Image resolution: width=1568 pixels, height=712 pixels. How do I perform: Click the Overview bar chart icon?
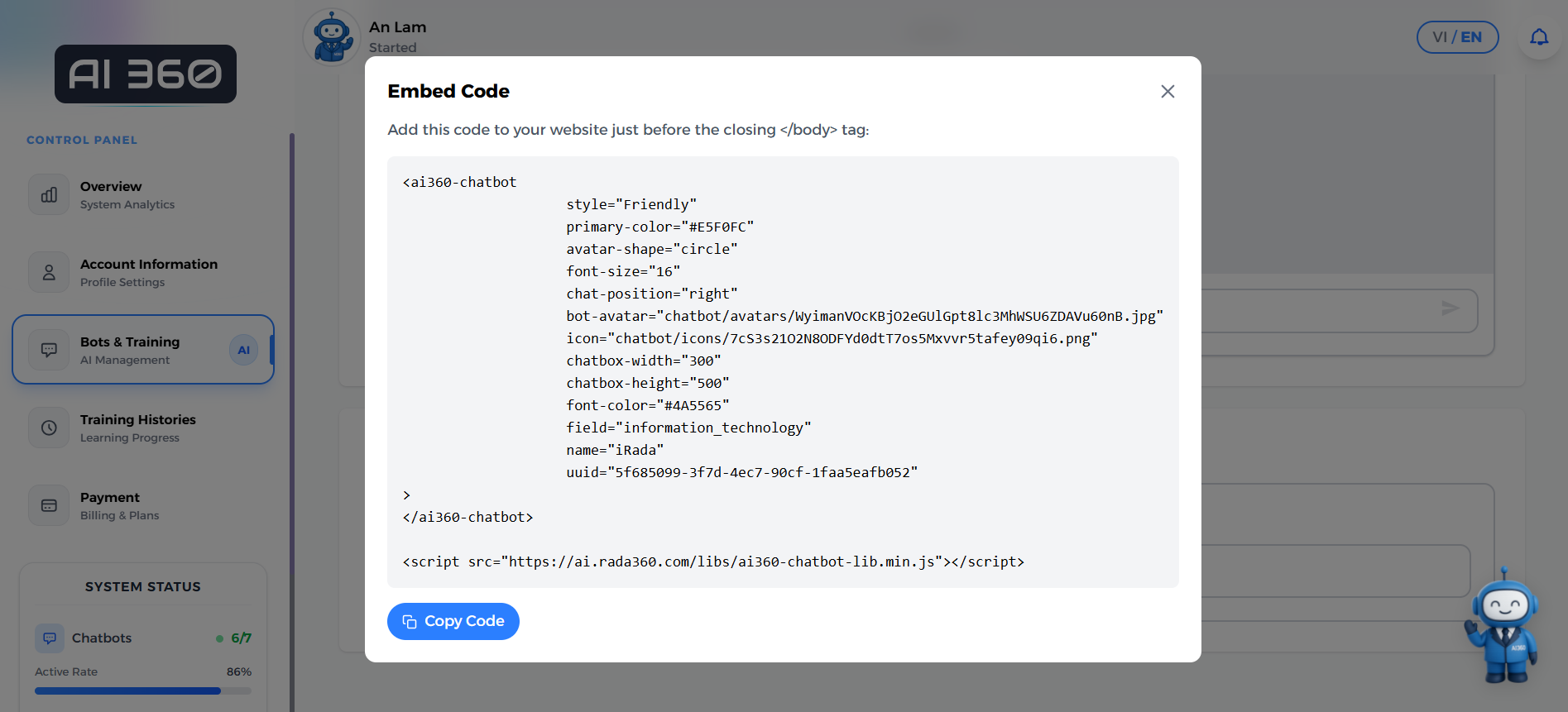coord(50,194)
